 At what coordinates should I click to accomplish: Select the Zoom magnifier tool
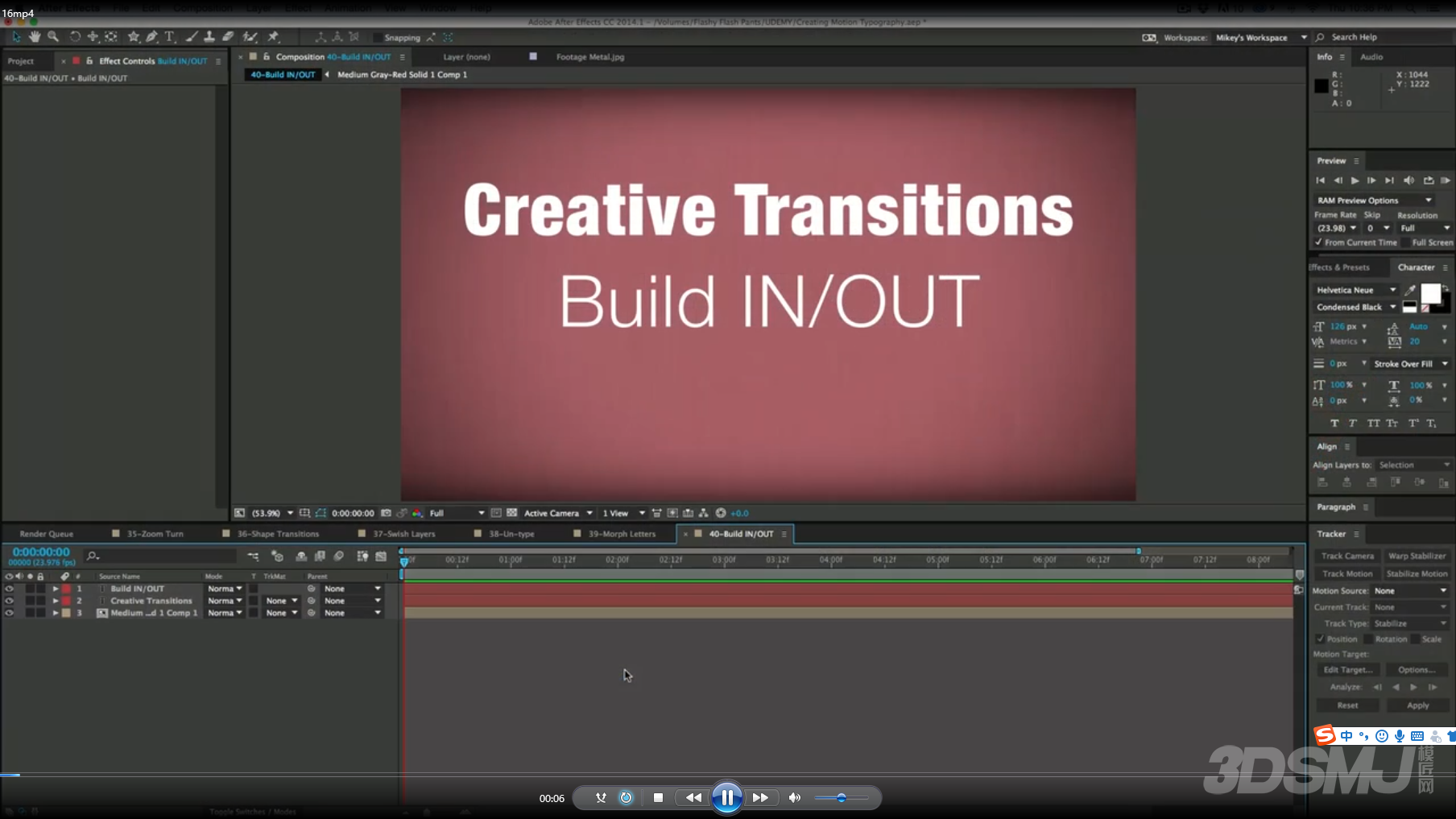pyautogui.click(x=53, y=37)
